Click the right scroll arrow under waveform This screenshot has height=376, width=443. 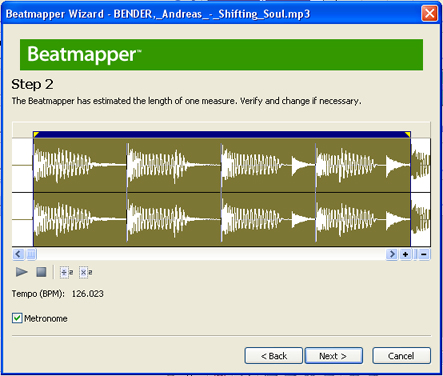(392, 254)
